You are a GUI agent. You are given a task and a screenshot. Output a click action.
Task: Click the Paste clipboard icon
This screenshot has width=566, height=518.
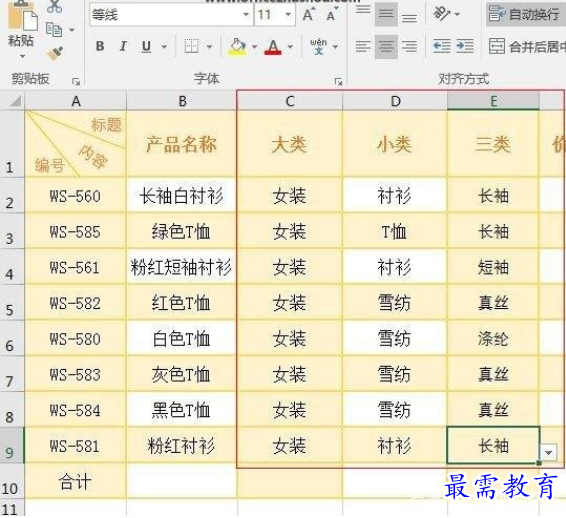click(22, 16)
